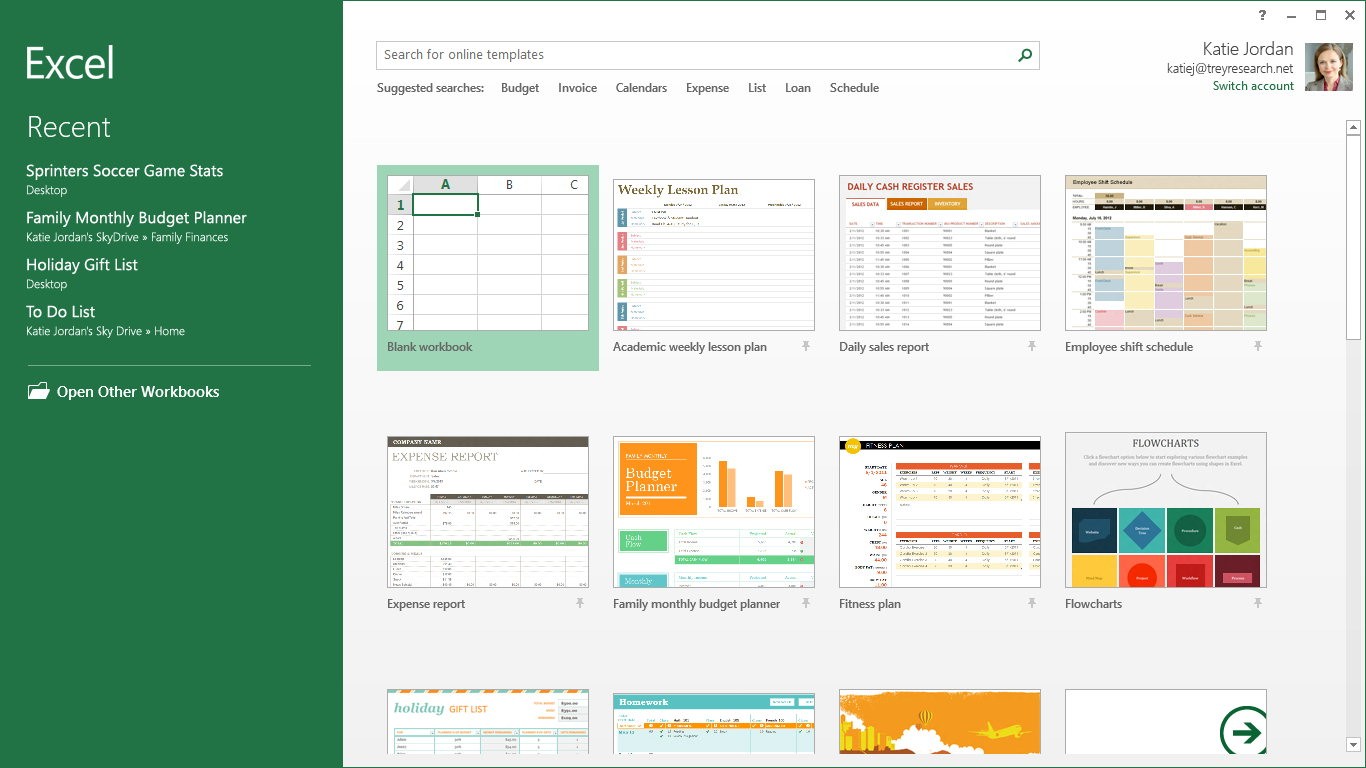
Task: Click the scrollbar down arrow
Action: pyautogui.click(x=1353, y=744)
